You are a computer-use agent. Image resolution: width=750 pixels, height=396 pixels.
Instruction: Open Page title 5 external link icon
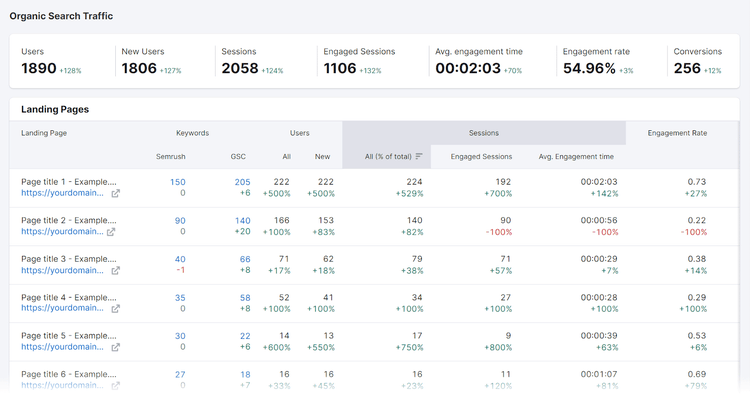[115, 348]
